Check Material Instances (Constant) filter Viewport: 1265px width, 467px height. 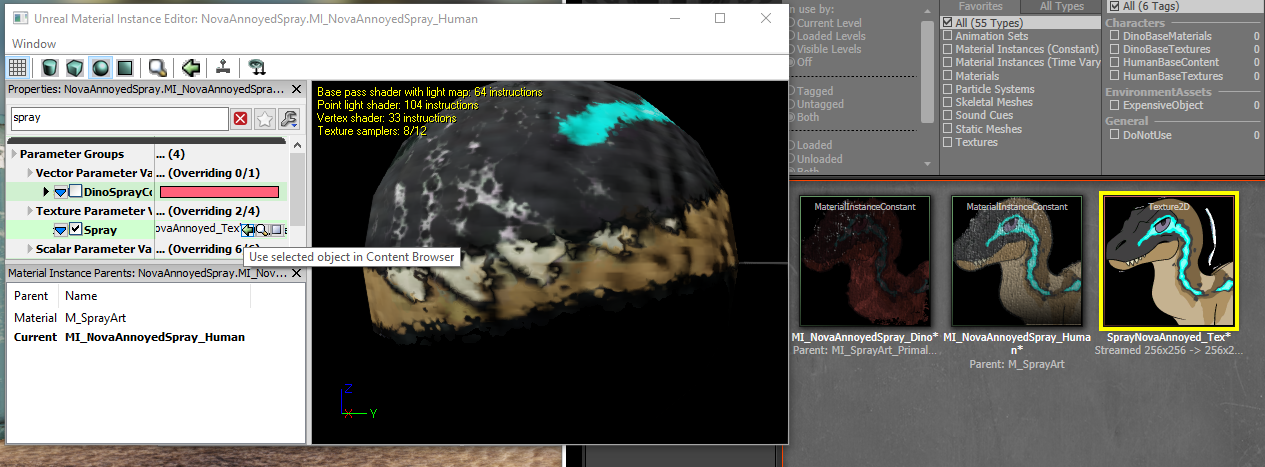point(948,49)
